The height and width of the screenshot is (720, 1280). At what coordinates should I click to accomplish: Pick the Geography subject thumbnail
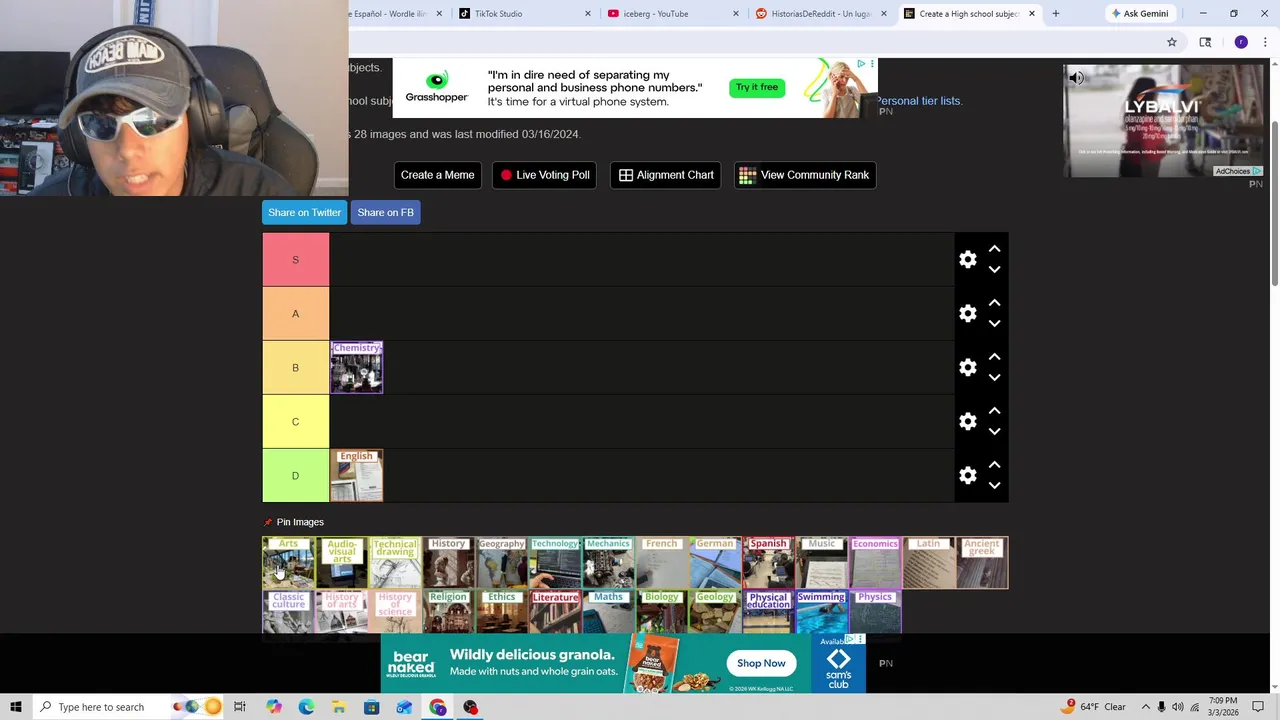(502, 562)
